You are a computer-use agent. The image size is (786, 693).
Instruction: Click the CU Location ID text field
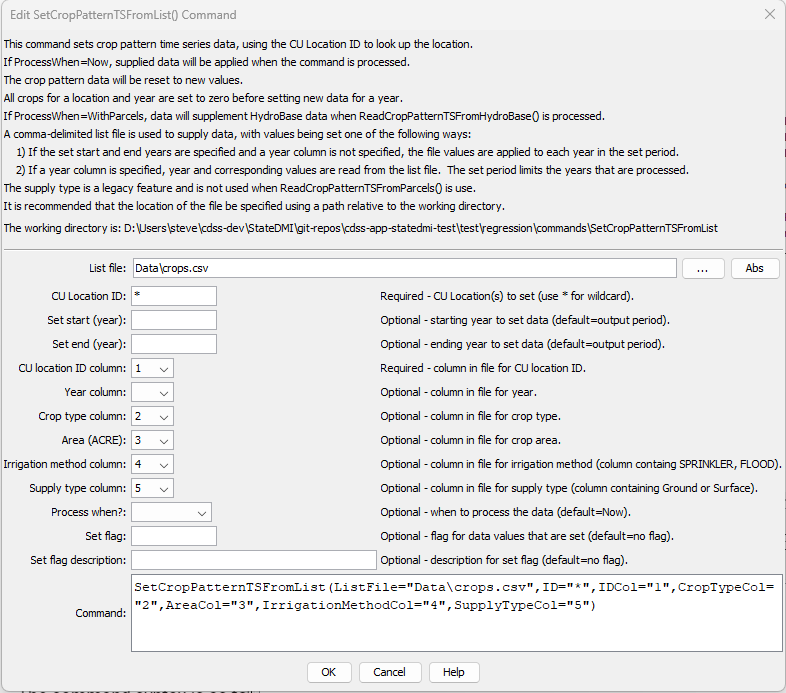[x=174, y=296]
